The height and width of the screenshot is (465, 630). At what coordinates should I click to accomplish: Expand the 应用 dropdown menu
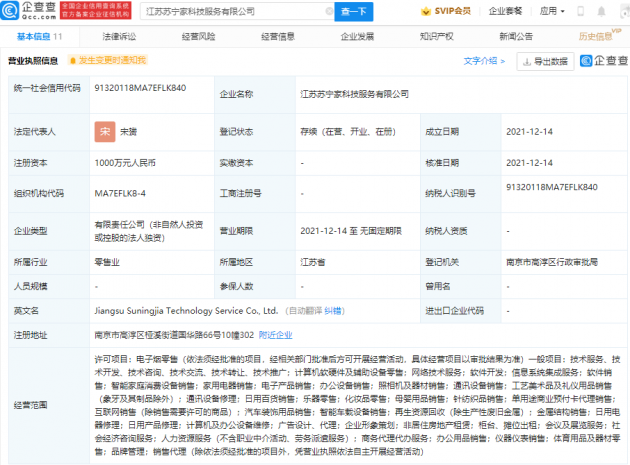[x=552, y=11]
